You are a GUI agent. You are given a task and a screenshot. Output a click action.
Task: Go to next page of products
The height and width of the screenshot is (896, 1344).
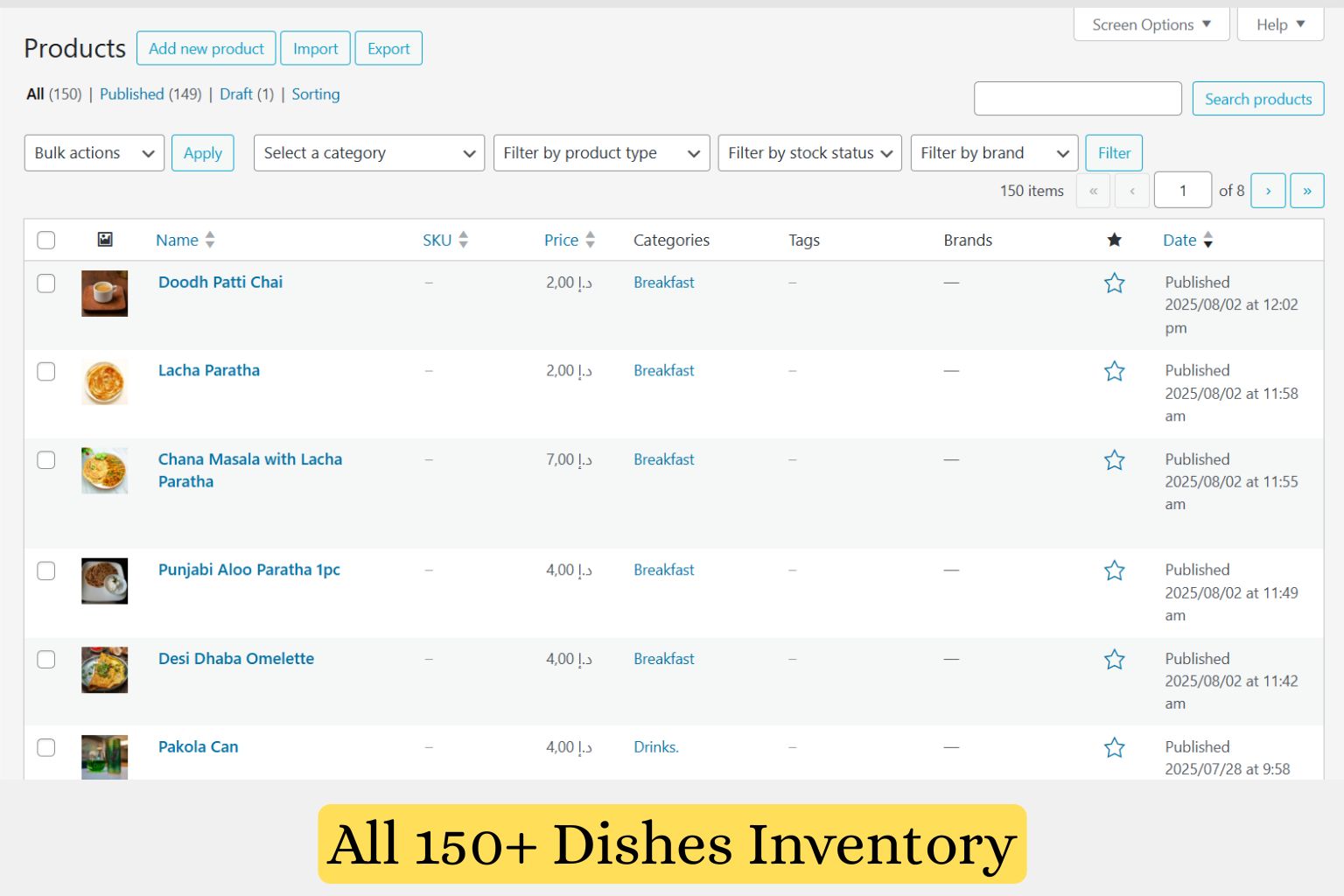click(x=1268, y=191)
